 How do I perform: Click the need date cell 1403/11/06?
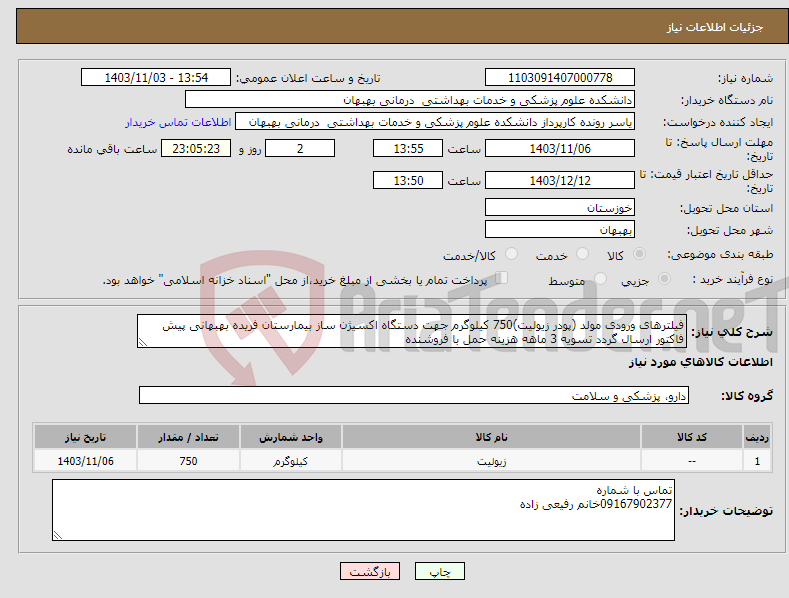[85, 461]
